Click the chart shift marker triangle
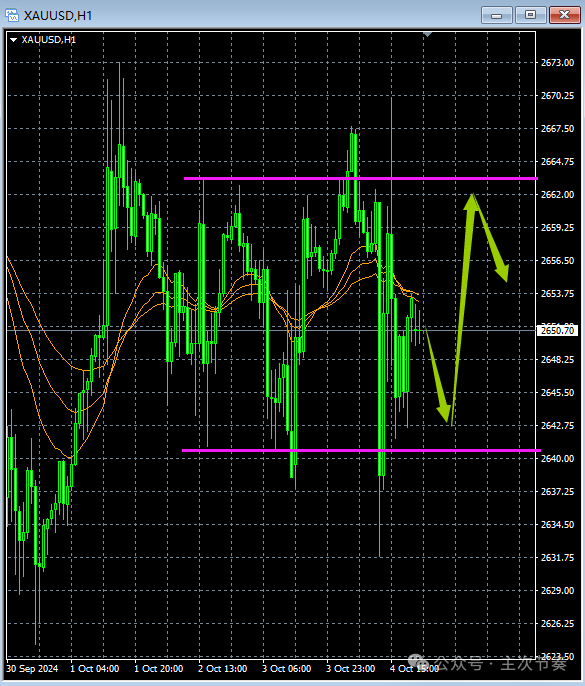This screenshot has width=585, height=686. click(x=427, y=34)
